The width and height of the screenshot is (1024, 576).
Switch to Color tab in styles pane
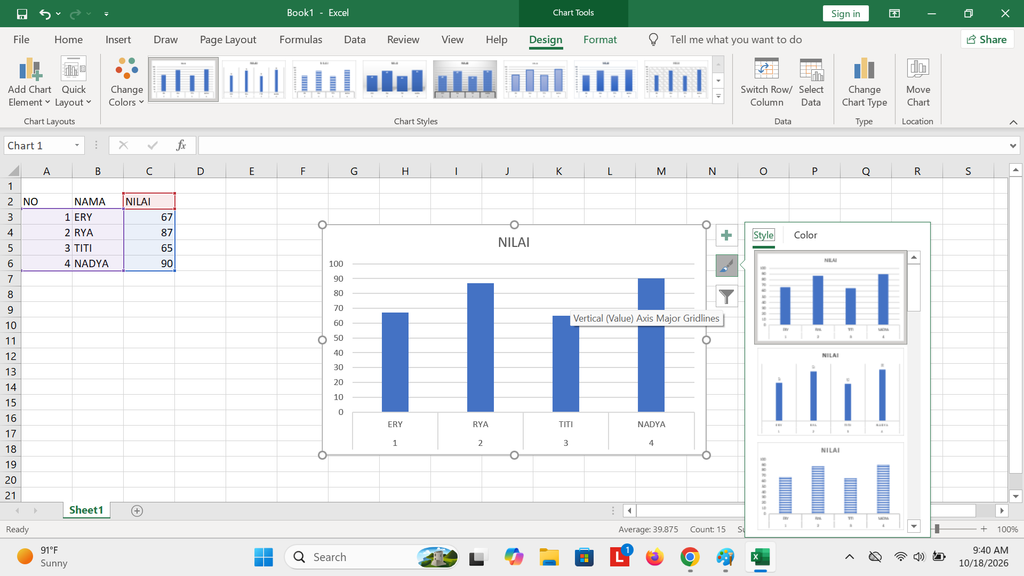click(805, 235)
